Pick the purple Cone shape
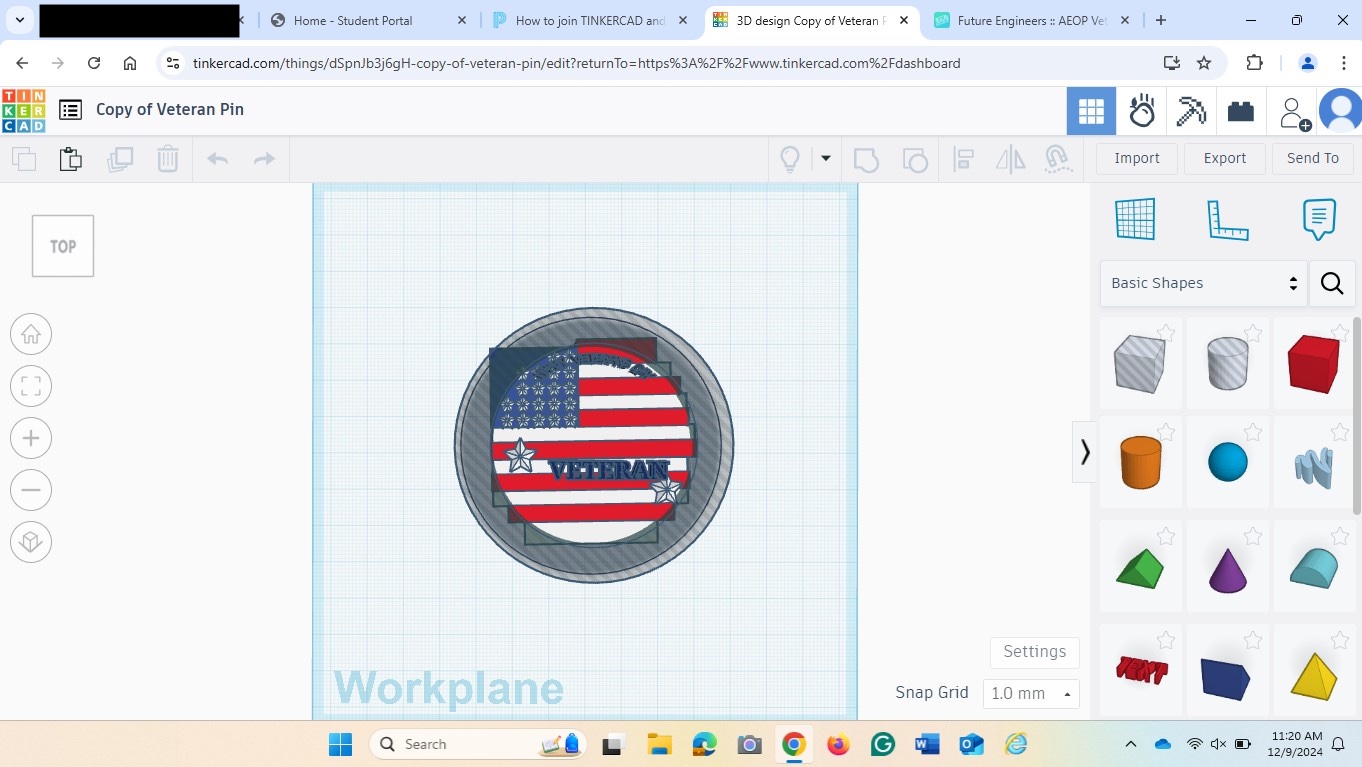 pyautogui.click(x=1228, y=569)
